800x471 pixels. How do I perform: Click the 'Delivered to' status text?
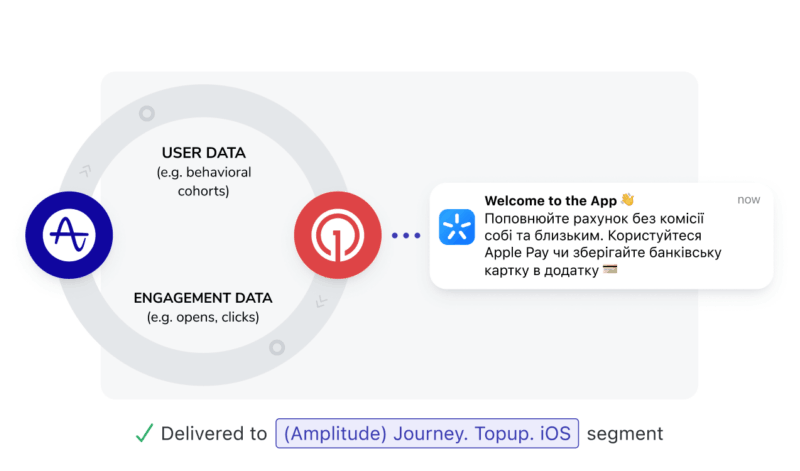click(x=214, y=433)
